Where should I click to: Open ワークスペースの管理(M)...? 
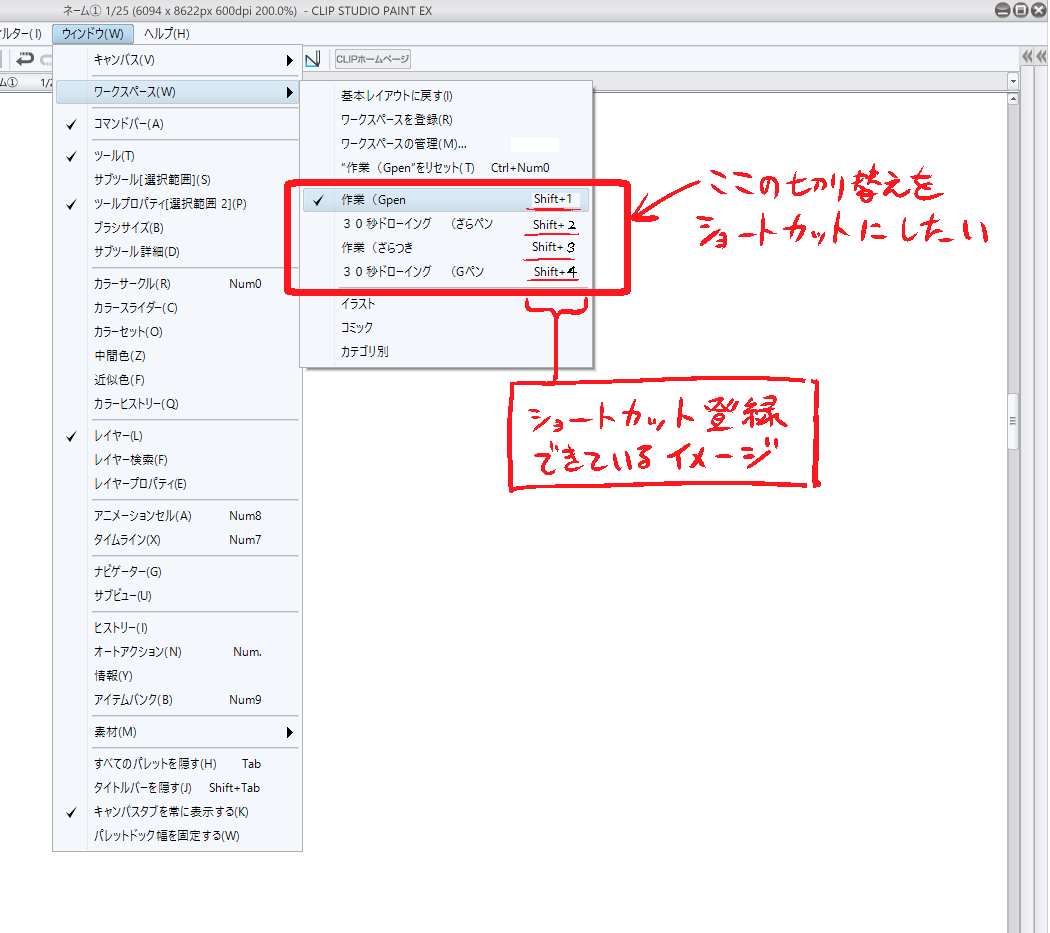(446, 144)
